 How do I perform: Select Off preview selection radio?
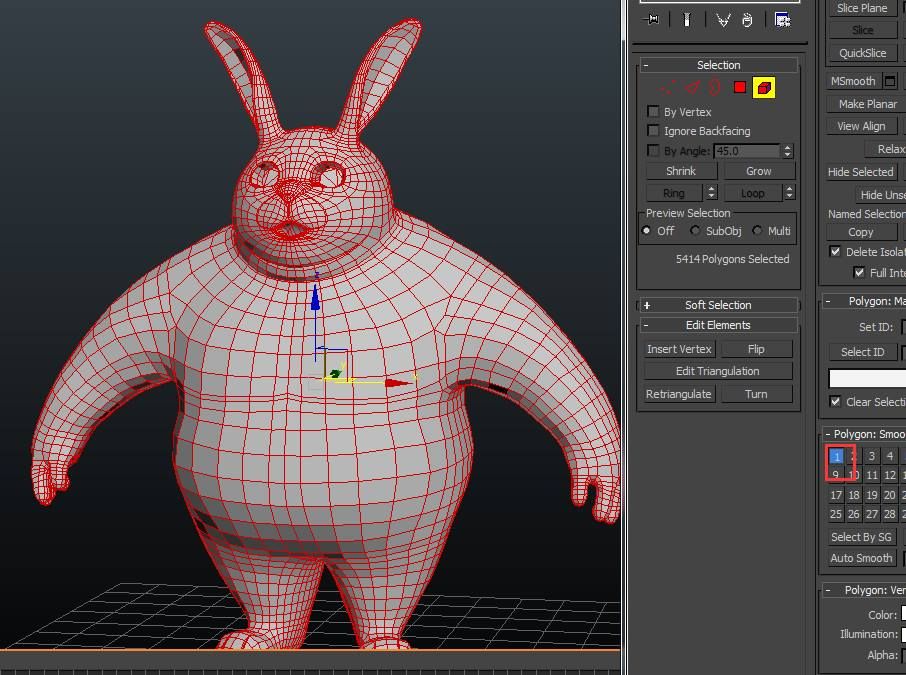647,231
